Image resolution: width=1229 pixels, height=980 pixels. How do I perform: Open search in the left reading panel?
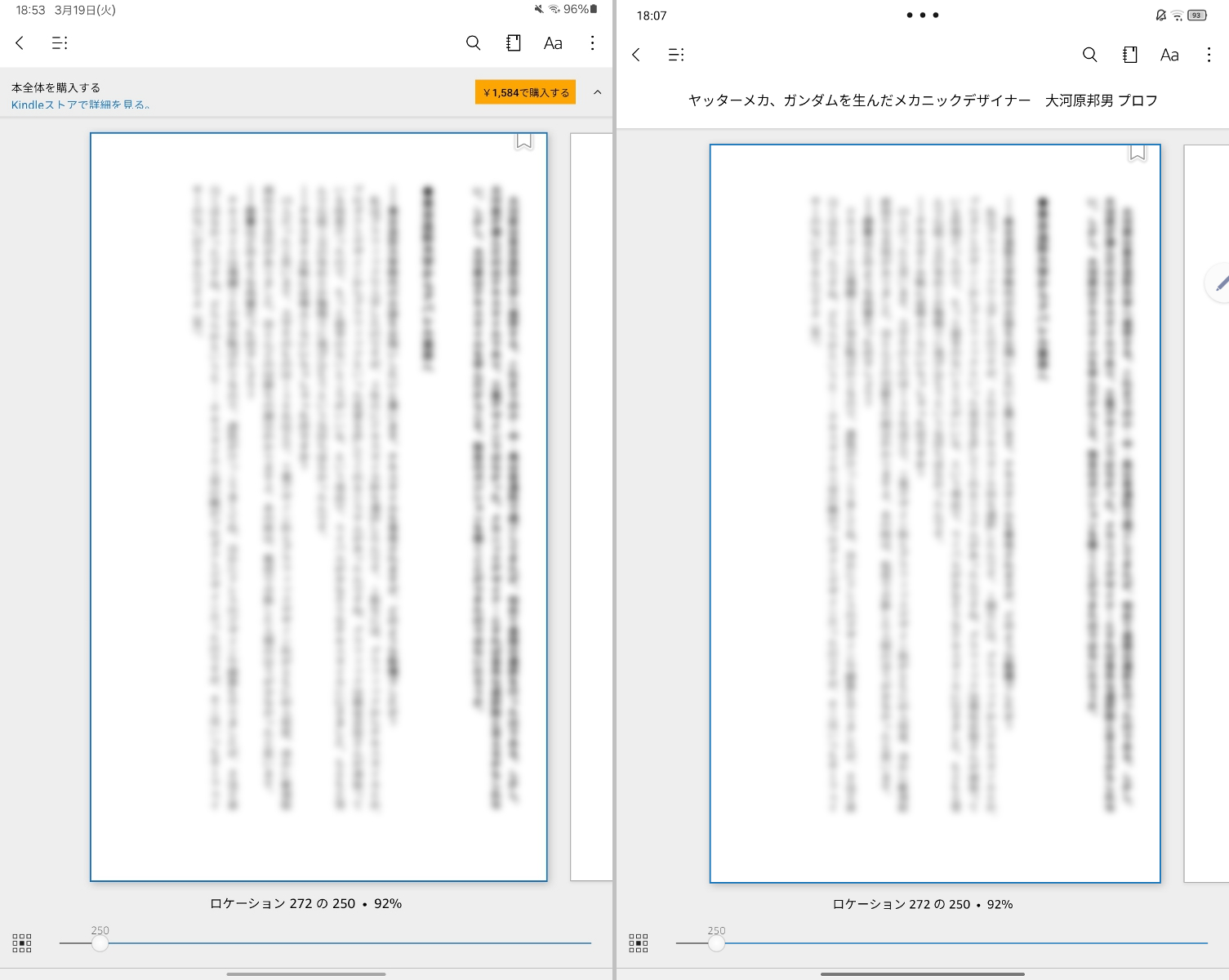[x=474, y=42]
